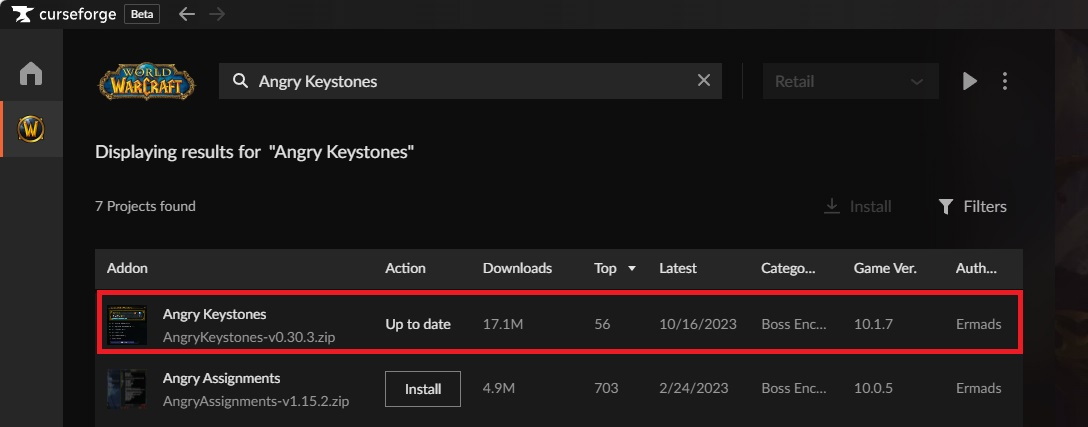Click the 10/16/2023 date cell
Image resolution: width=1088 pixels, height=427 pixels.
[698, 324]
